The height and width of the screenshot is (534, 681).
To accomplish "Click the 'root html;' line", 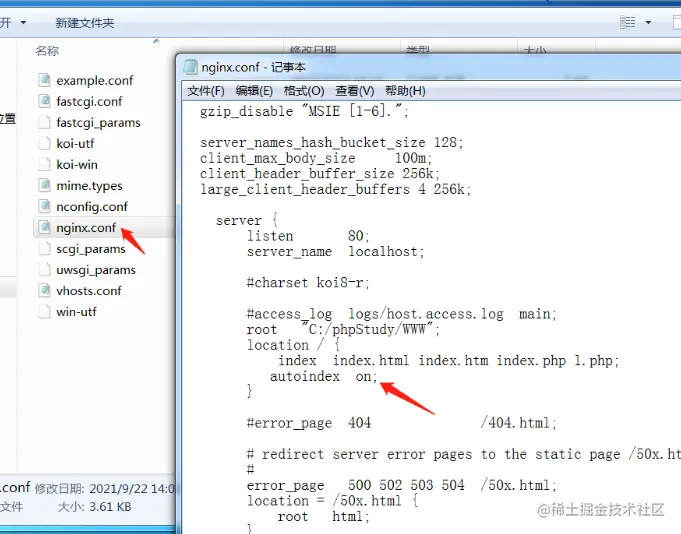I will pyautogui.click(x=324, y=517).
